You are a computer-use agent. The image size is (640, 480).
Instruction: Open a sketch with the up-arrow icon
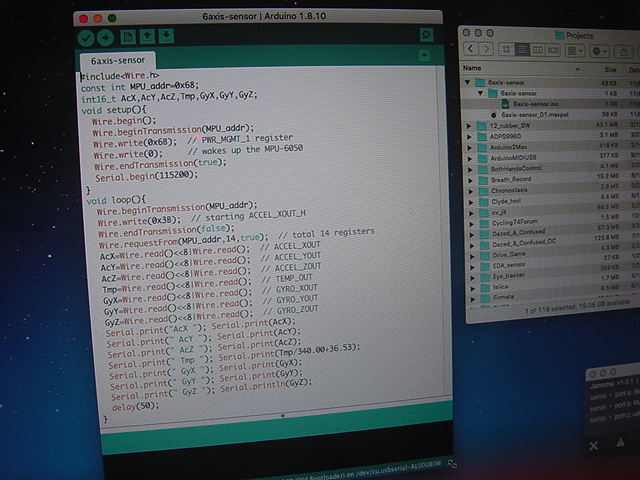click(x=147, y=36)
